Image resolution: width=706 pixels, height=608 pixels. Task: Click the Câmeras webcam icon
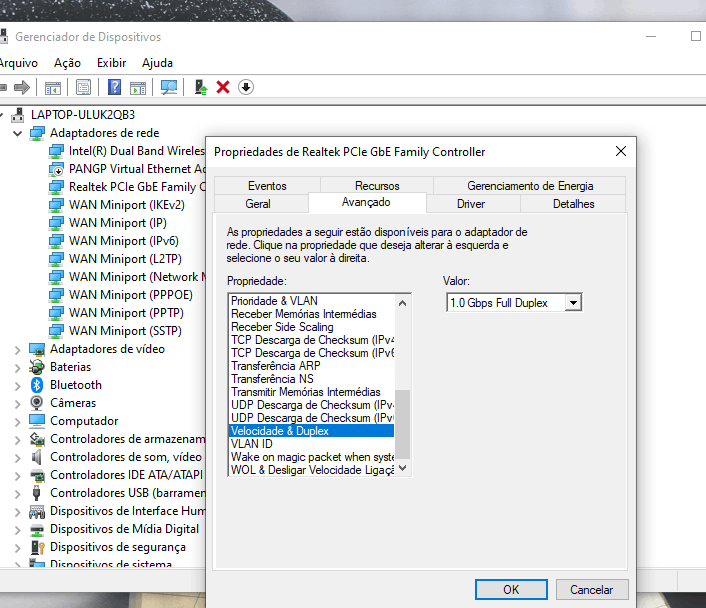36,403
